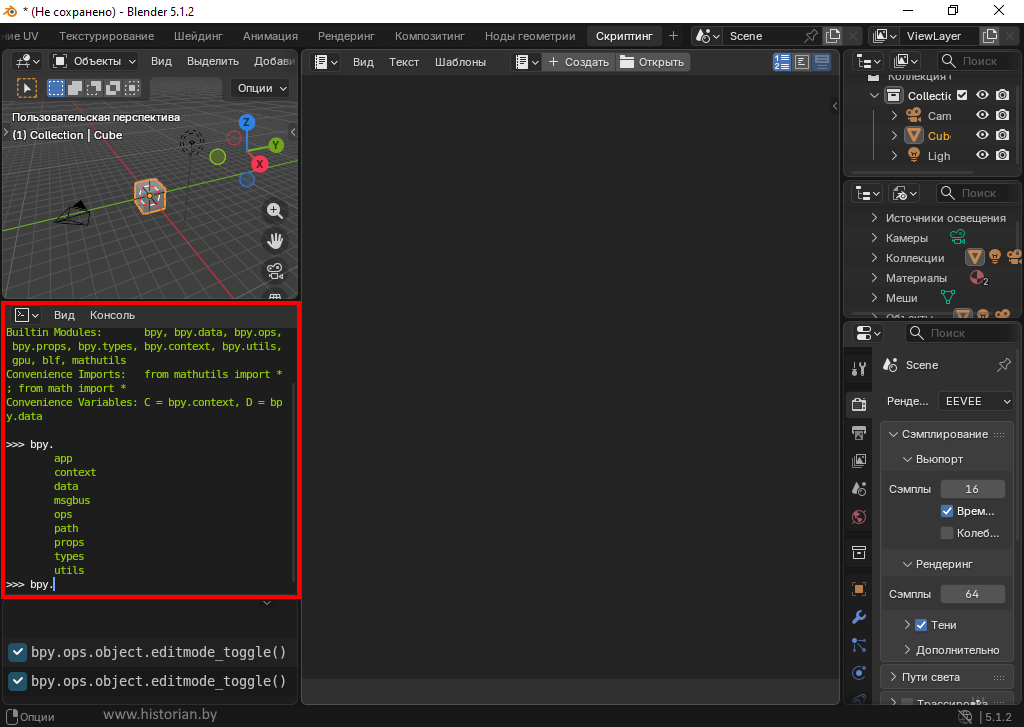
Task: Uncheck the Тени checkbox
Action: pyautogui.click(x=921, y=625)
